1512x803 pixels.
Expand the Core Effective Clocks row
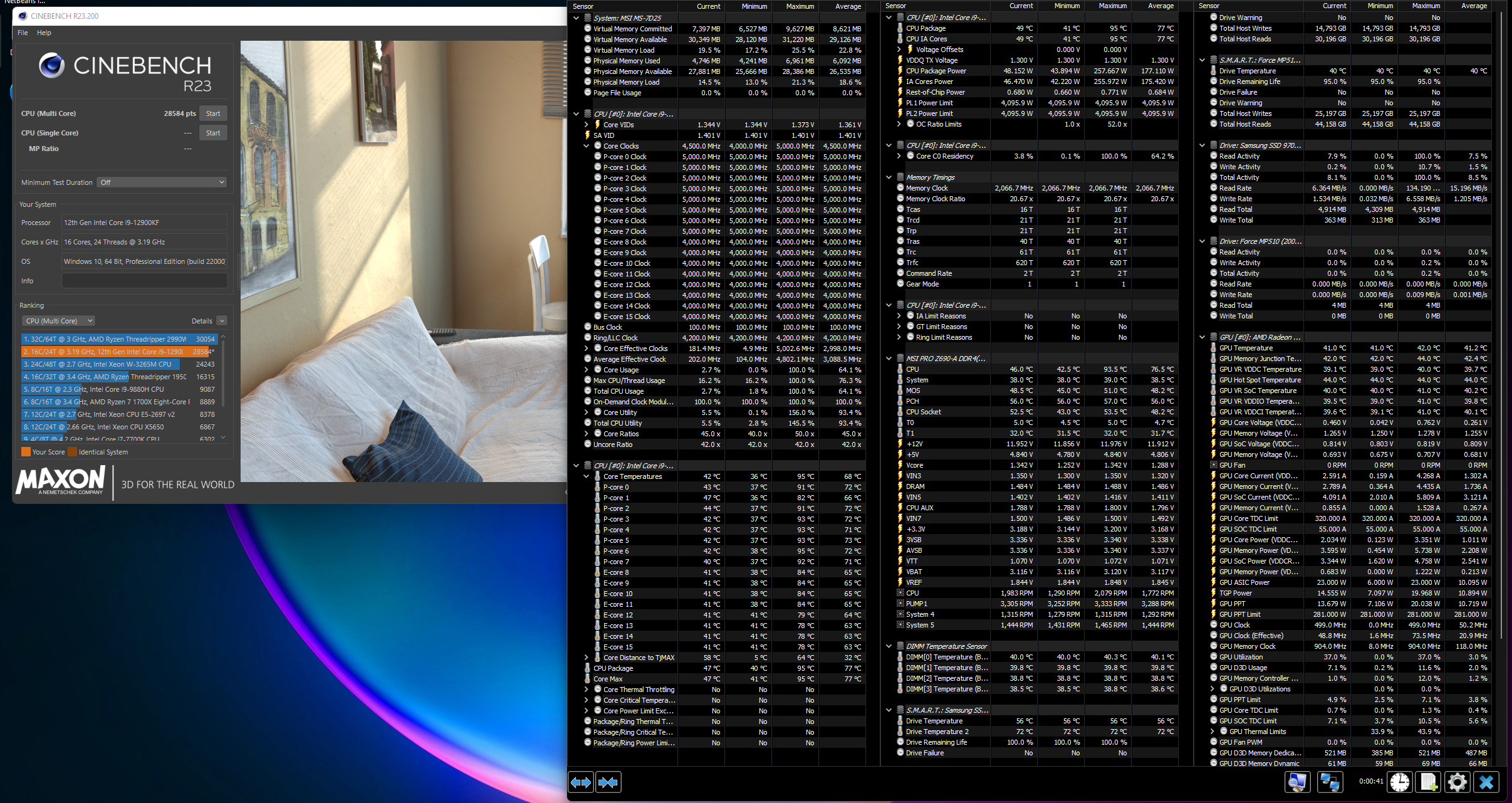587,349
